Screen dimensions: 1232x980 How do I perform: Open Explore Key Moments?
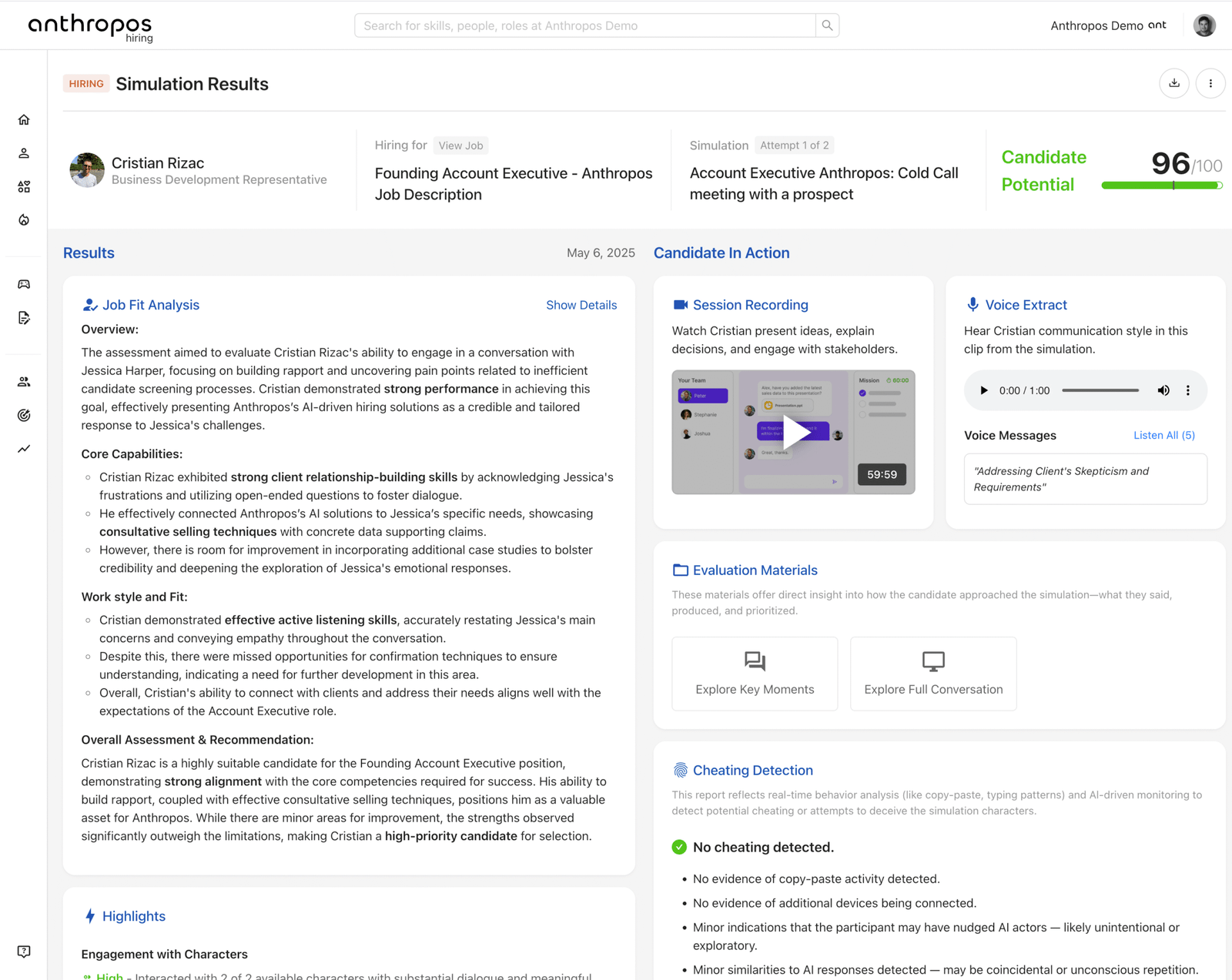(x=754, y=674)
